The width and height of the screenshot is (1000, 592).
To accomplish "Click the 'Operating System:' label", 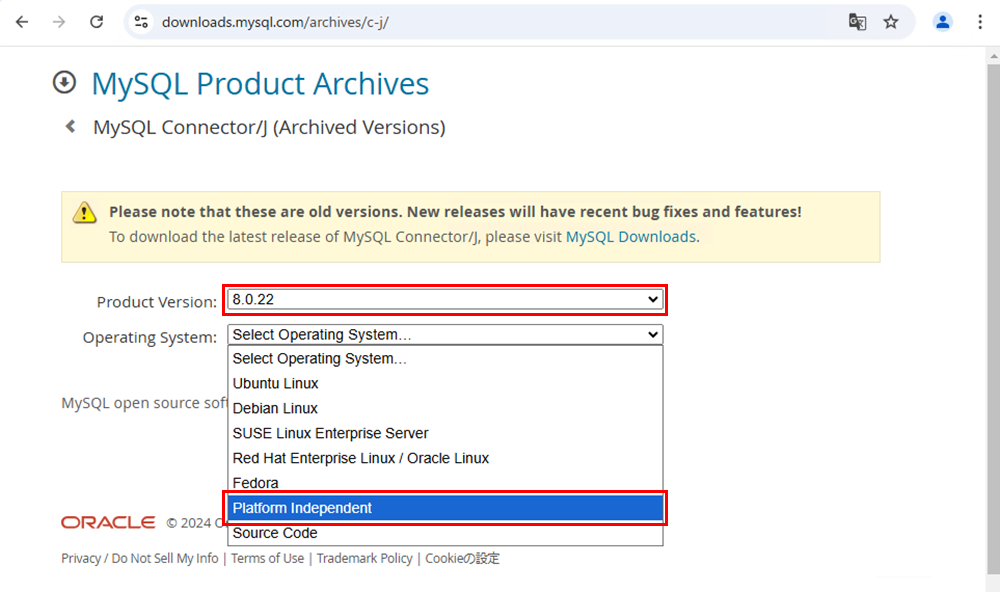I will pos(150,337).
